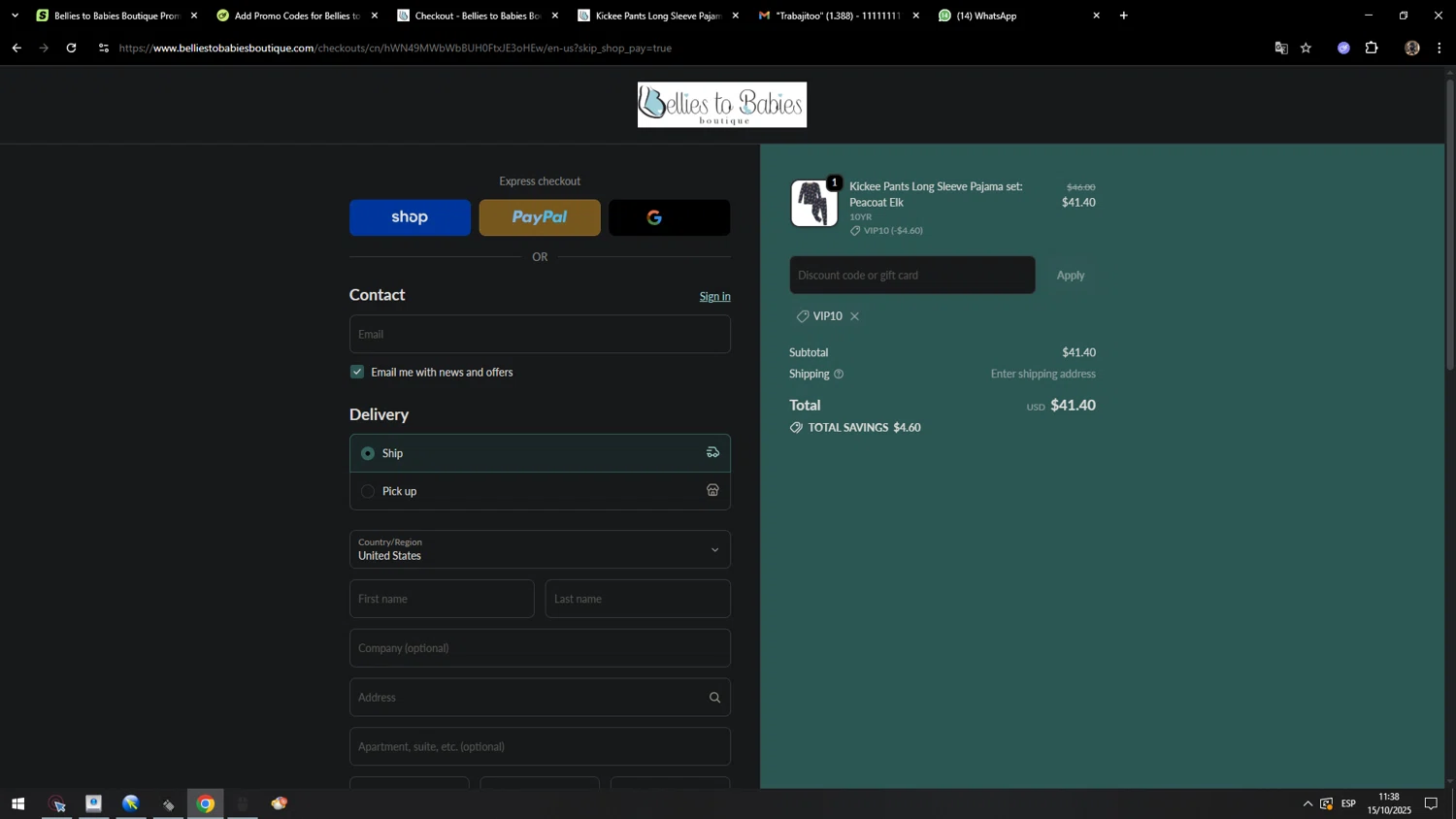Click the Company (optional) field
Screen dimensions: 1456x819
(540, 648)
